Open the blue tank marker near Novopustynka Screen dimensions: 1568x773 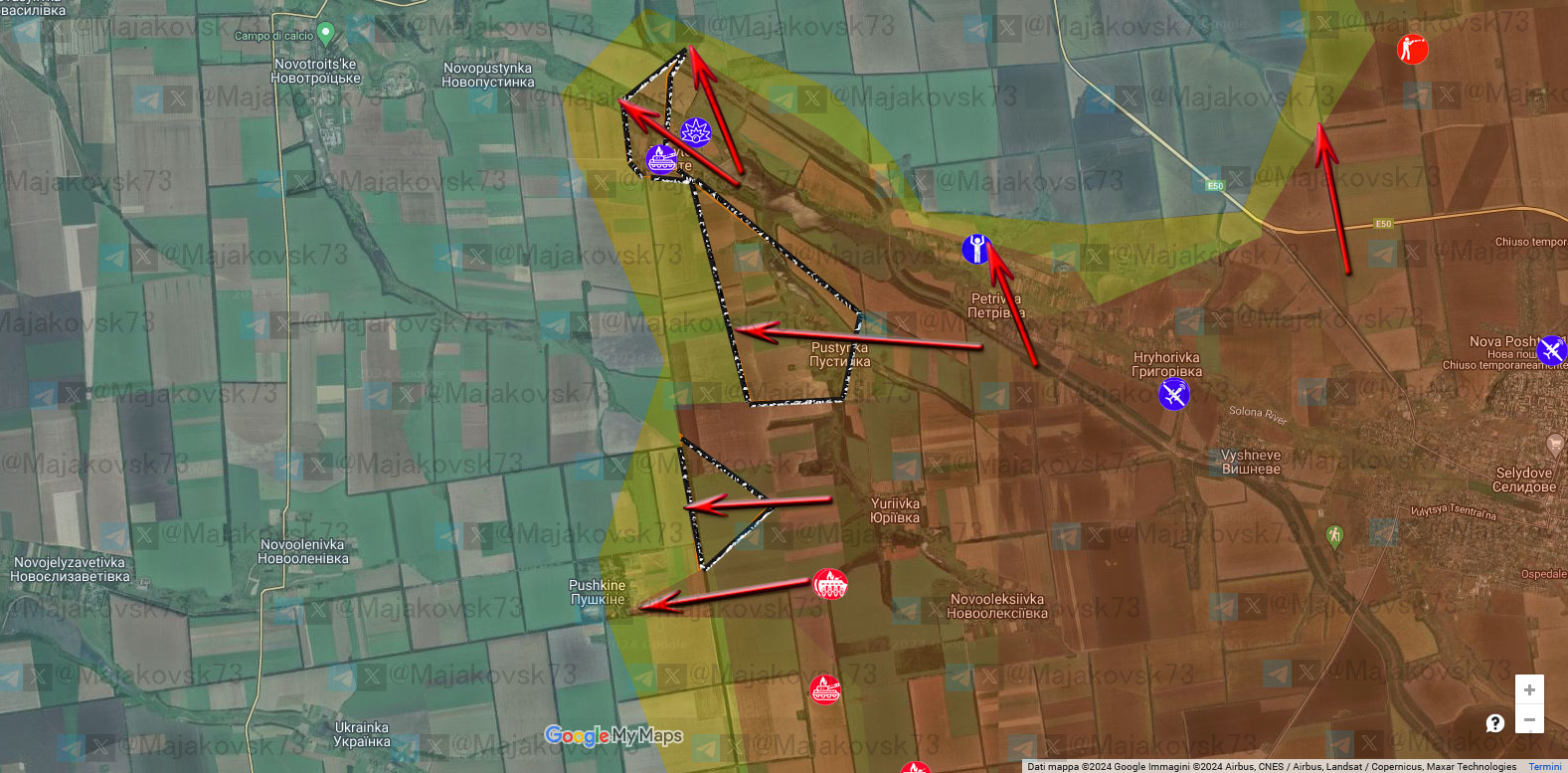tap(661, 159)
